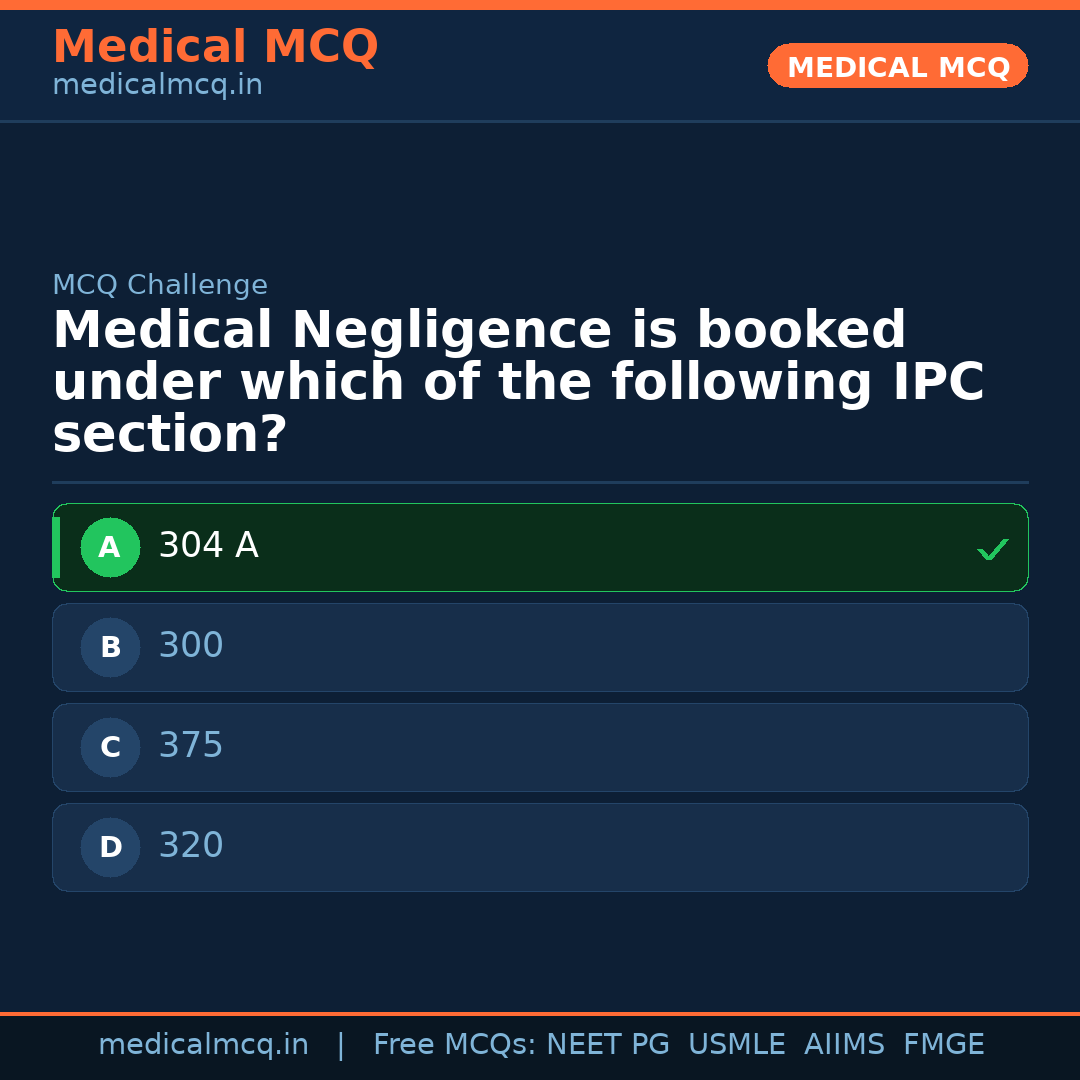Select answer option D labeled 320
This screenshot has height=1080, width=1080.
tap(540, 847)
